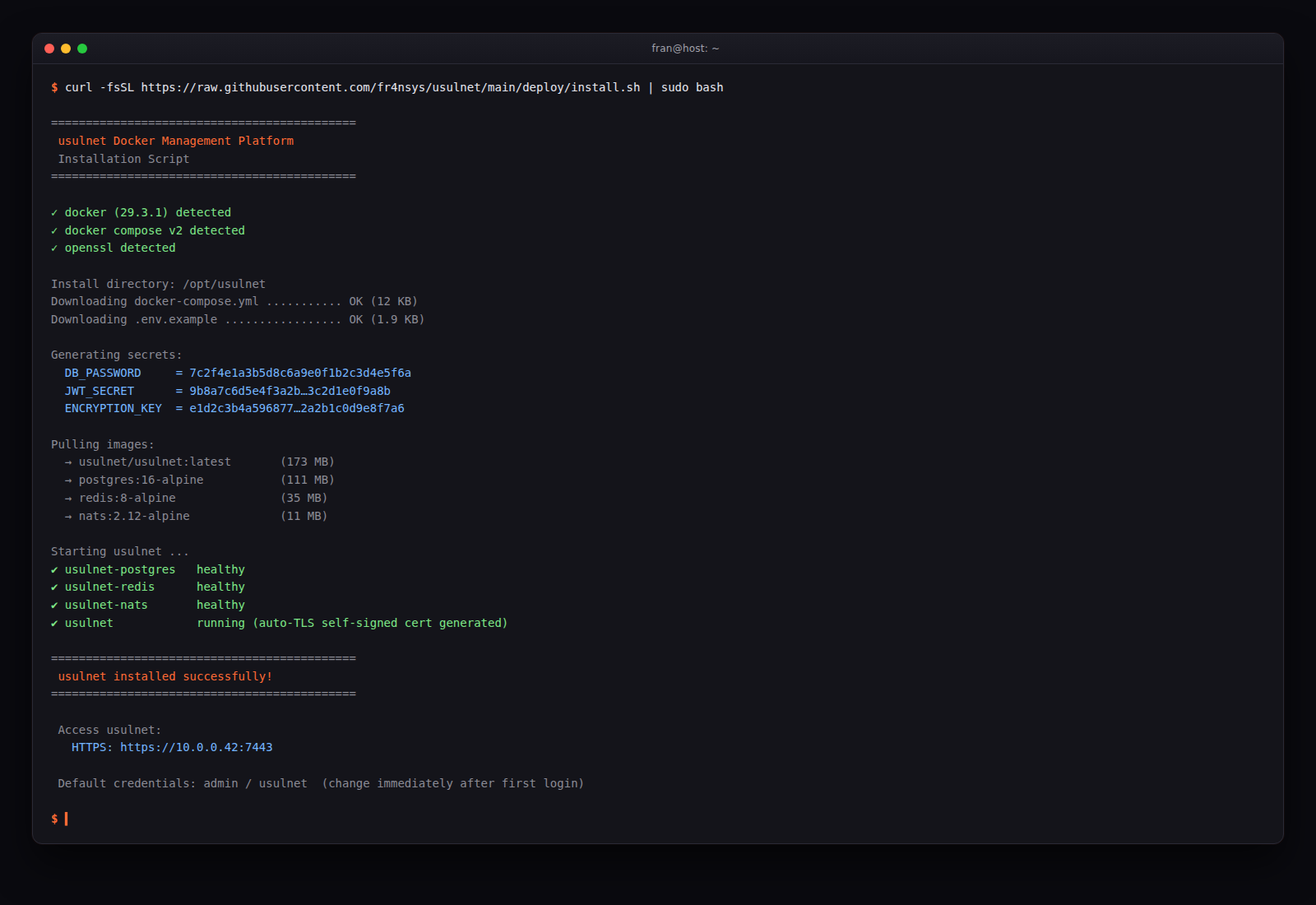Click the terminal title 'fran@host: ~'
This screenshot has width=1316, height=905.
pyautogui.click(x=685, y=49)
